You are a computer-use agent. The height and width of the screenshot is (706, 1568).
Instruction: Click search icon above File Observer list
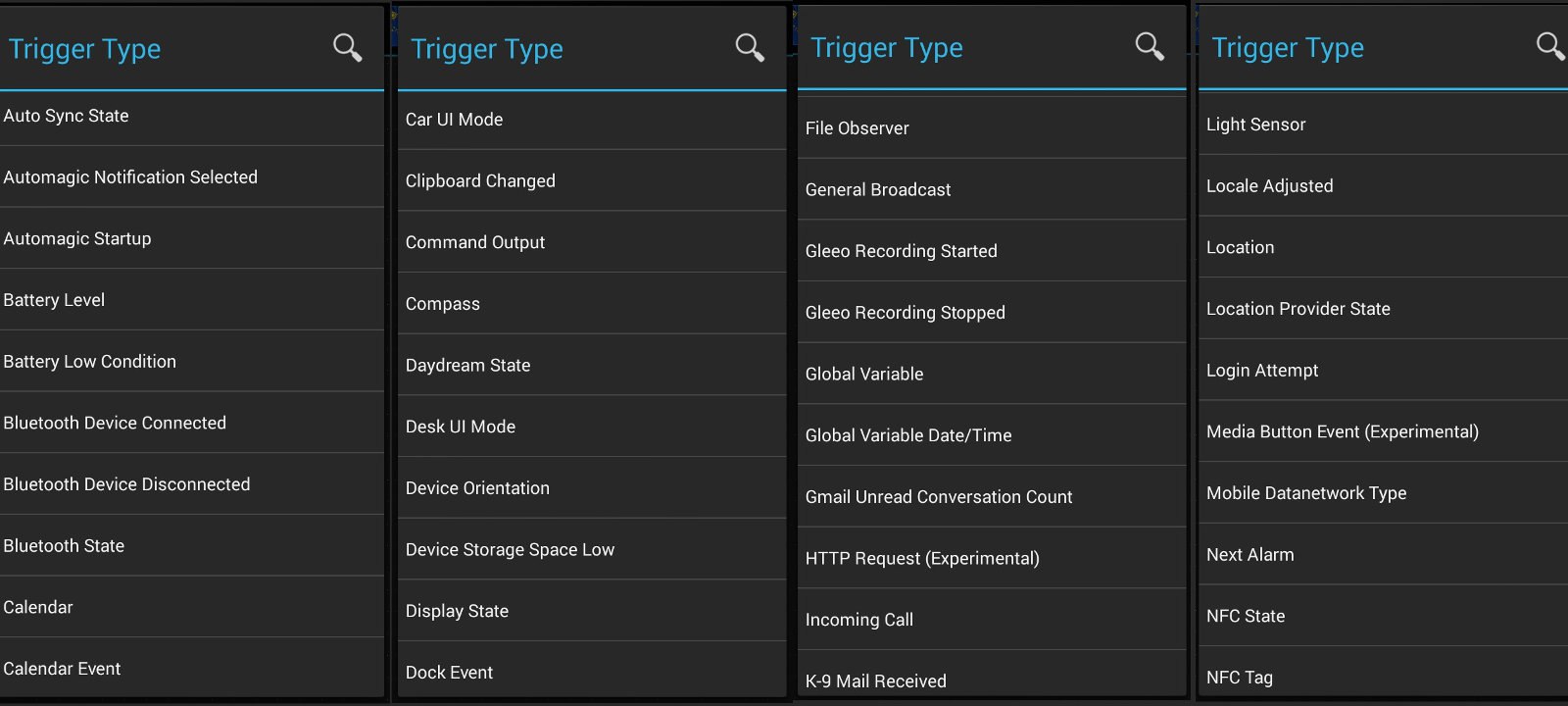pyautogui.click(x=1150, y=46)
